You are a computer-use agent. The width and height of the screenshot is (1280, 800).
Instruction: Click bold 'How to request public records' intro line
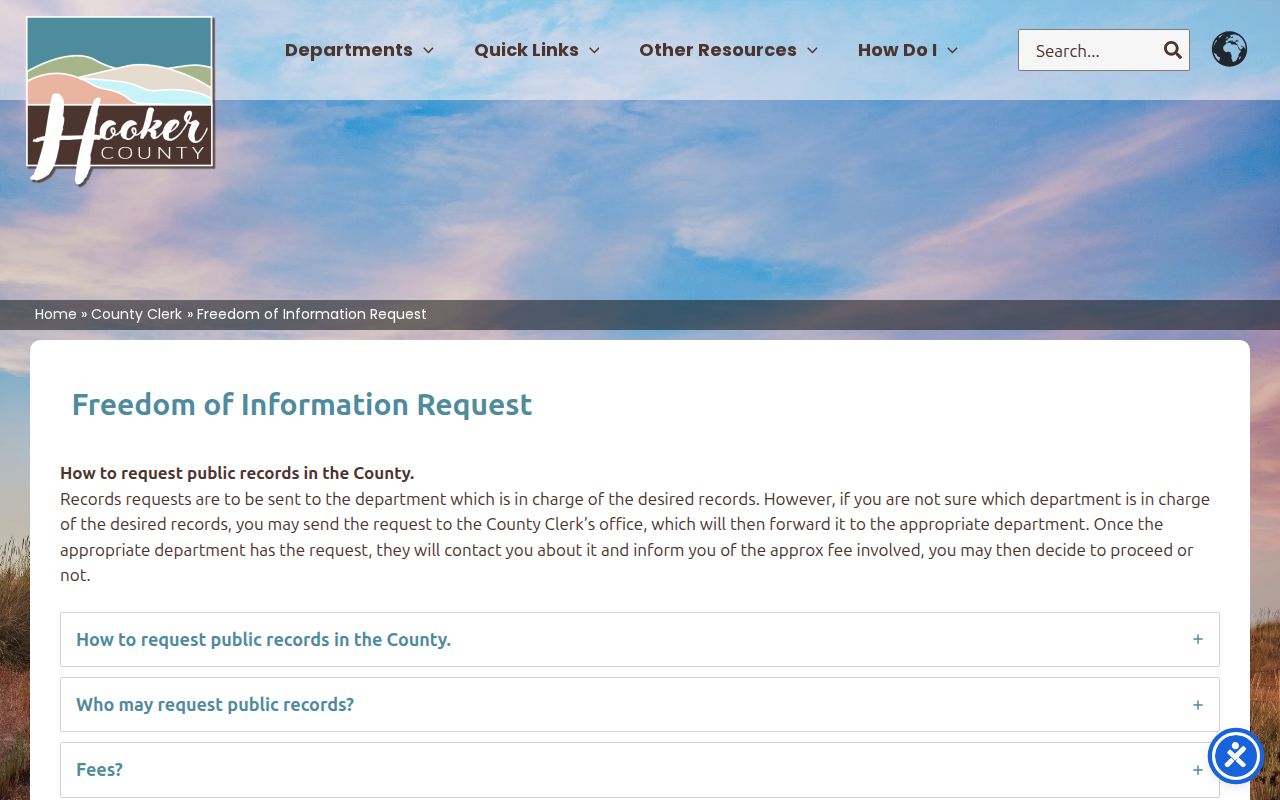click(x=237, y=473)
